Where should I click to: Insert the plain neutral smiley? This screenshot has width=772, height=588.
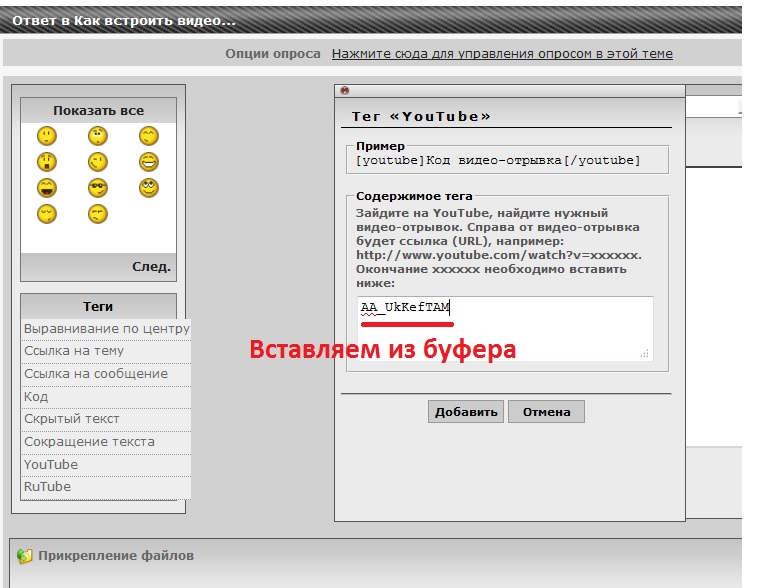47,136
